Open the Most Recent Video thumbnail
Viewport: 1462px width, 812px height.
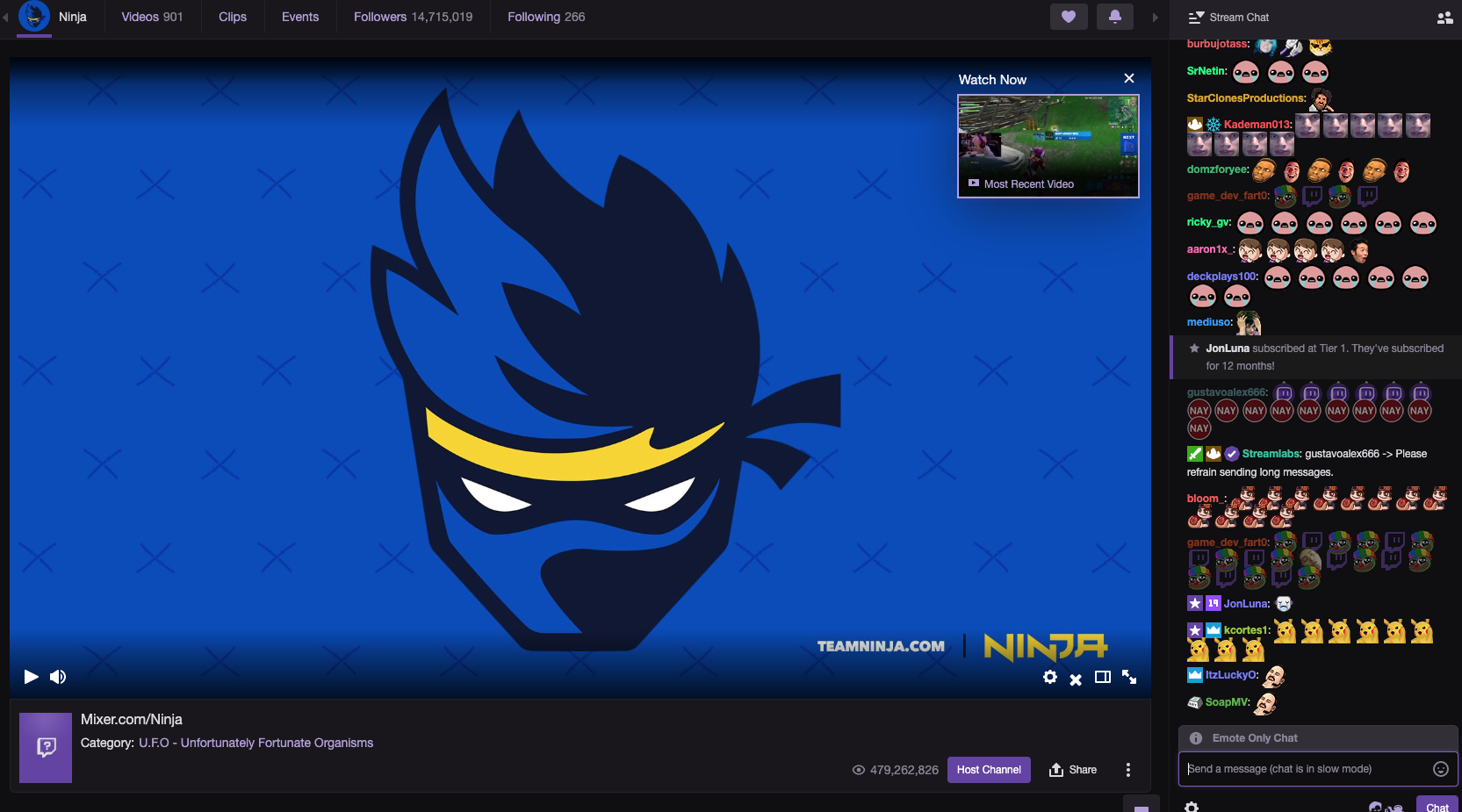coord(1048,146)
